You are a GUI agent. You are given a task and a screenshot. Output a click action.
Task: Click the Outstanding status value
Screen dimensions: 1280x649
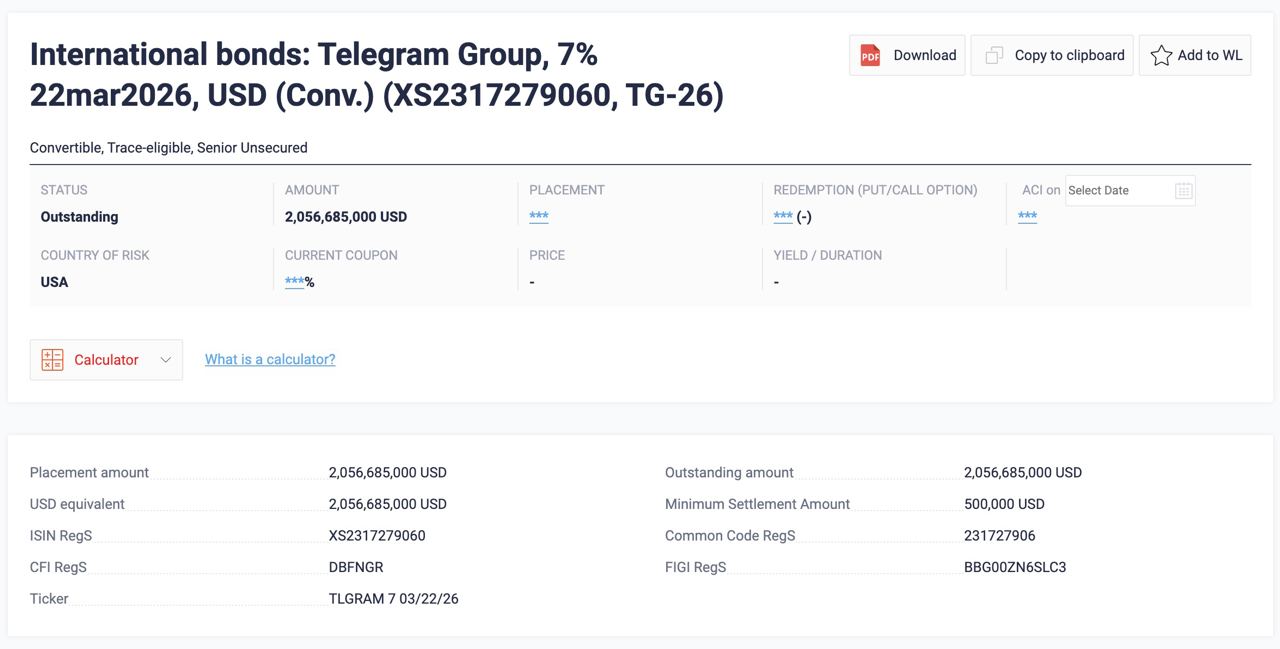tap(79, 217)
